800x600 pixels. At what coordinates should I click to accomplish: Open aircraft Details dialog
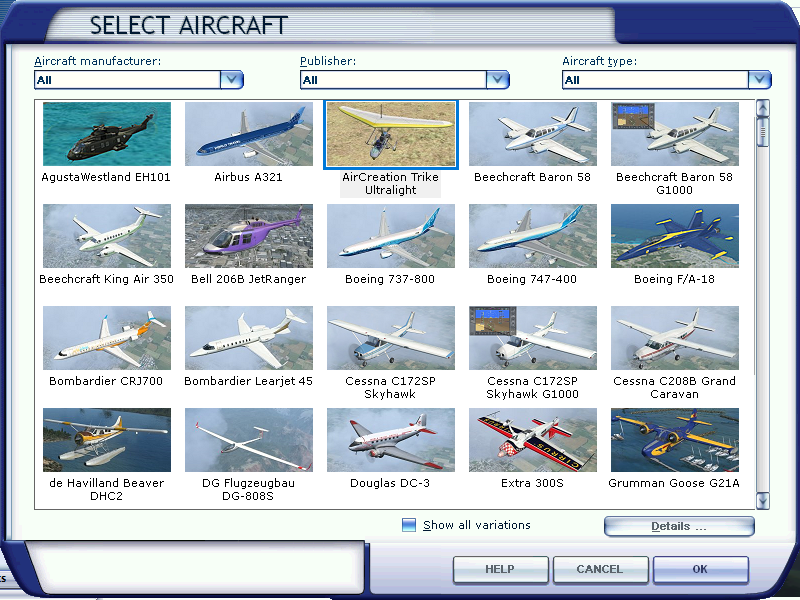click(679, 527)
